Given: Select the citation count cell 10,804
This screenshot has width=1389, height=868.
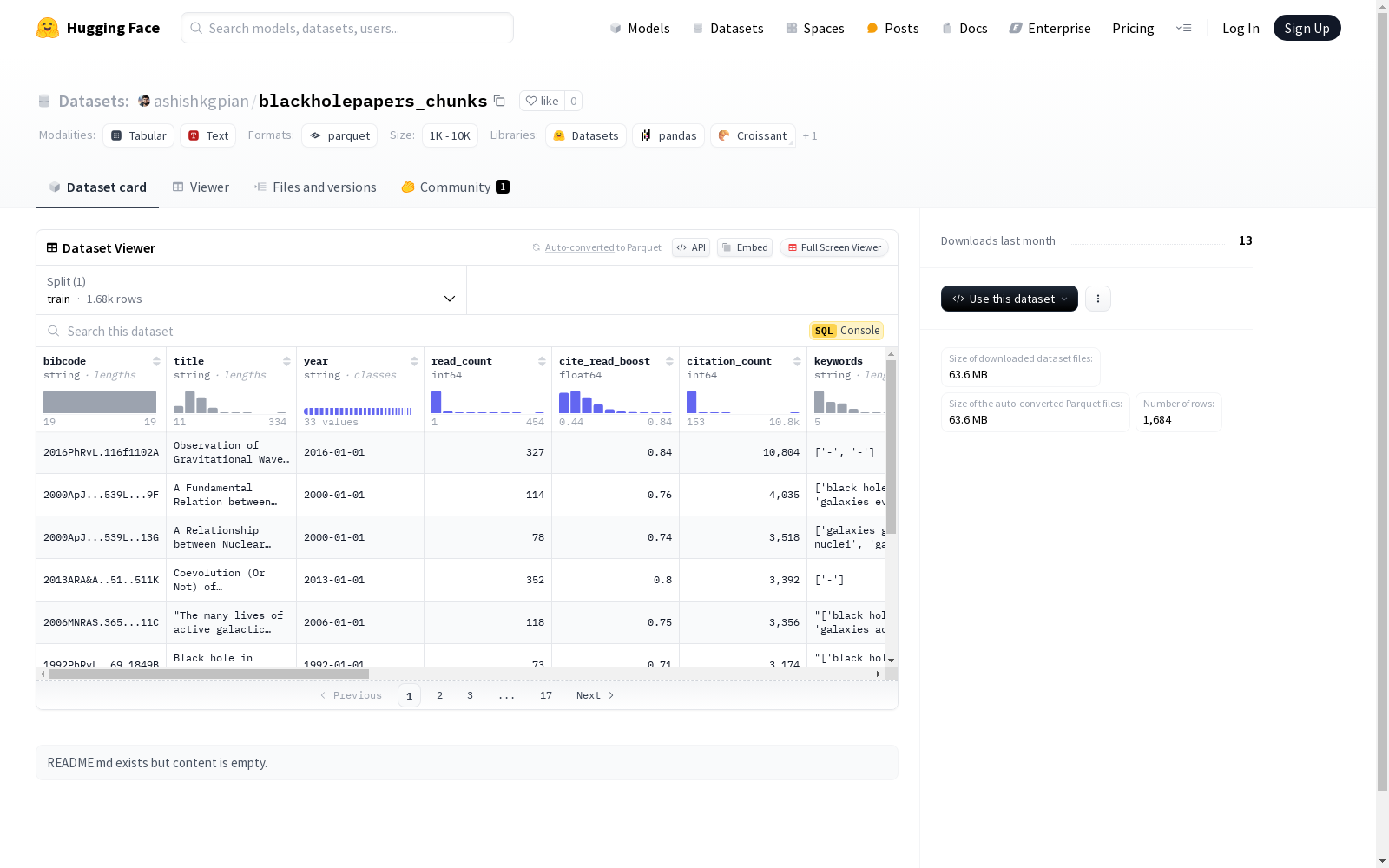Looking at the screenshot, I should pos(743,452).
